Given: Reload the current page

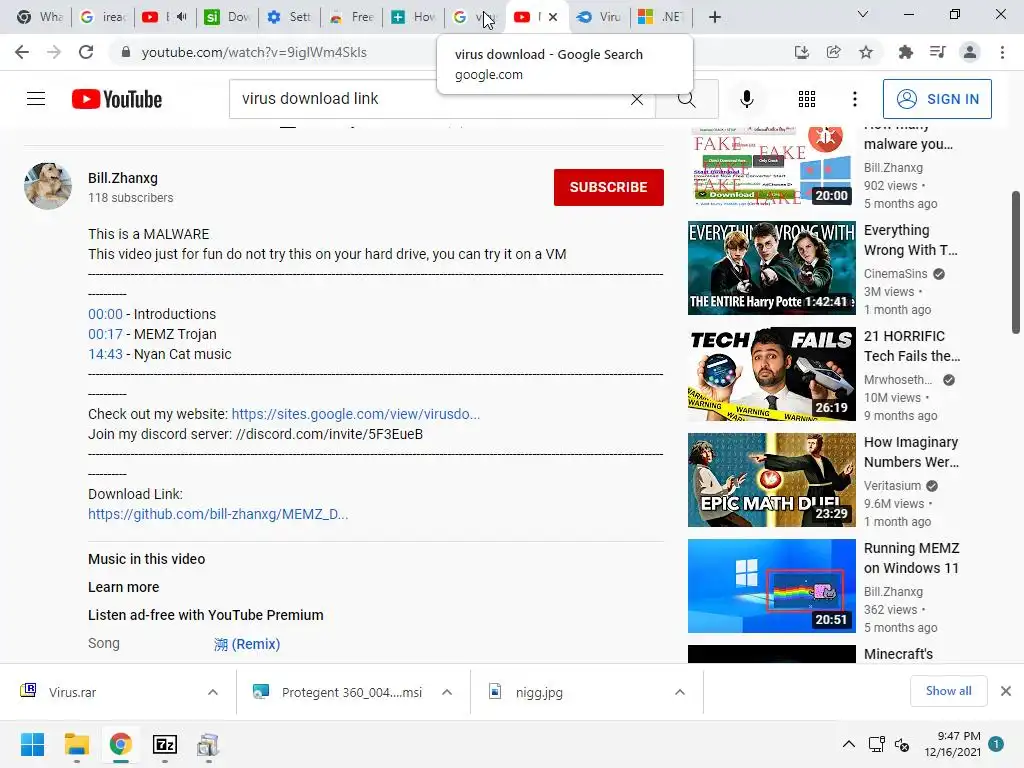Looking at the screenshot, I should (x=86, y=52).
